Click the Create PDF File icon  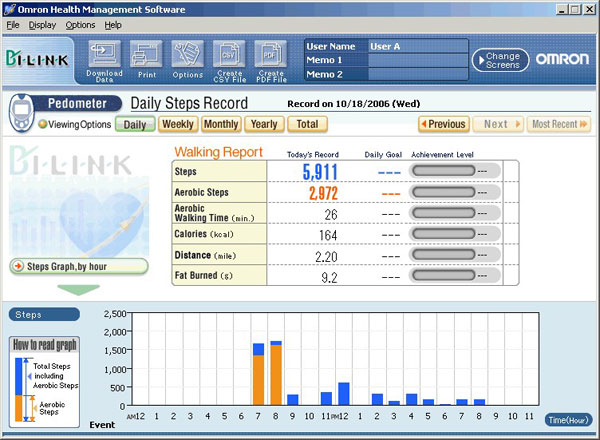pos(271,61)
